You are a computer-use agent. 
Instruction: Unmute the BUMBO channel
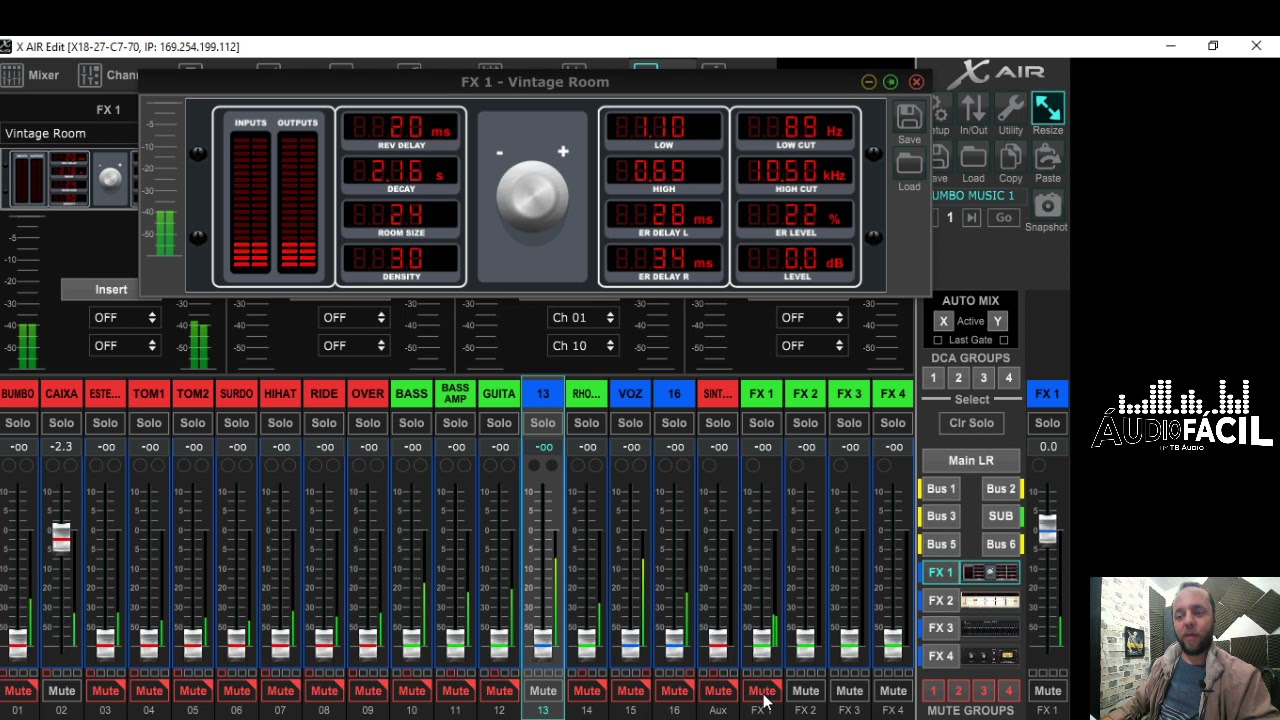coord(18,691)
